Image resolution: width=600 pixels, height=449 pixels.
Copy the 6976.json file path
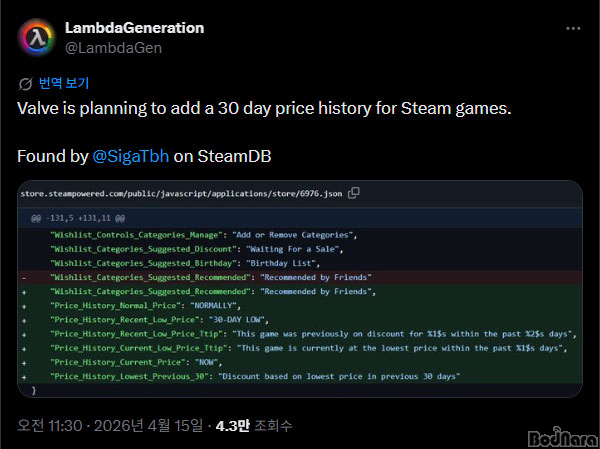[354, 192]
